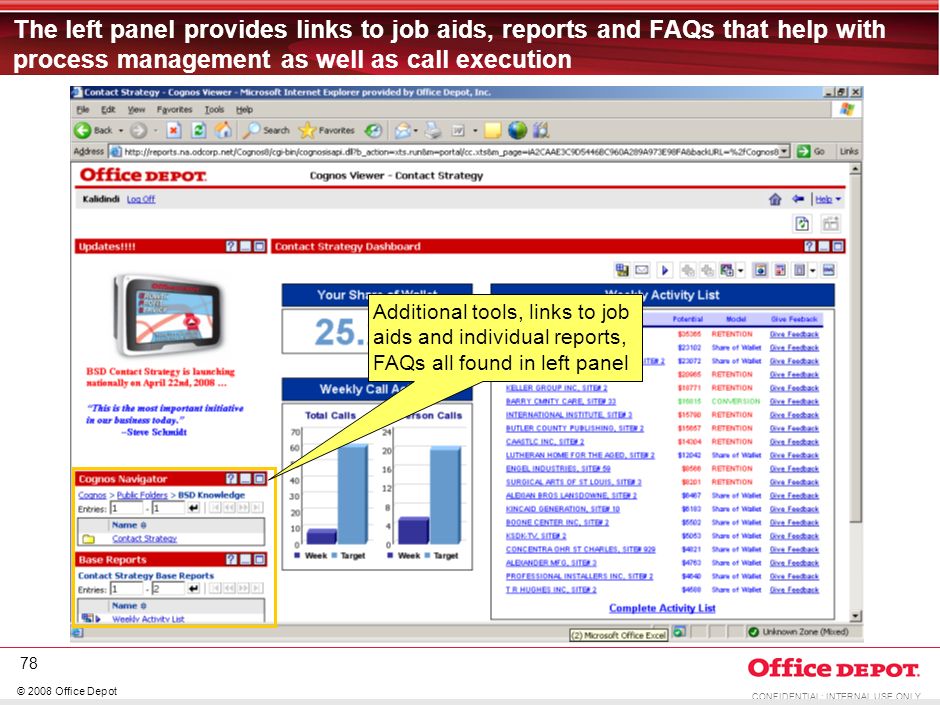This screenshot has width=940, height=705.
Task: Open the Edit menu
Action: click(x=108, y=110)
